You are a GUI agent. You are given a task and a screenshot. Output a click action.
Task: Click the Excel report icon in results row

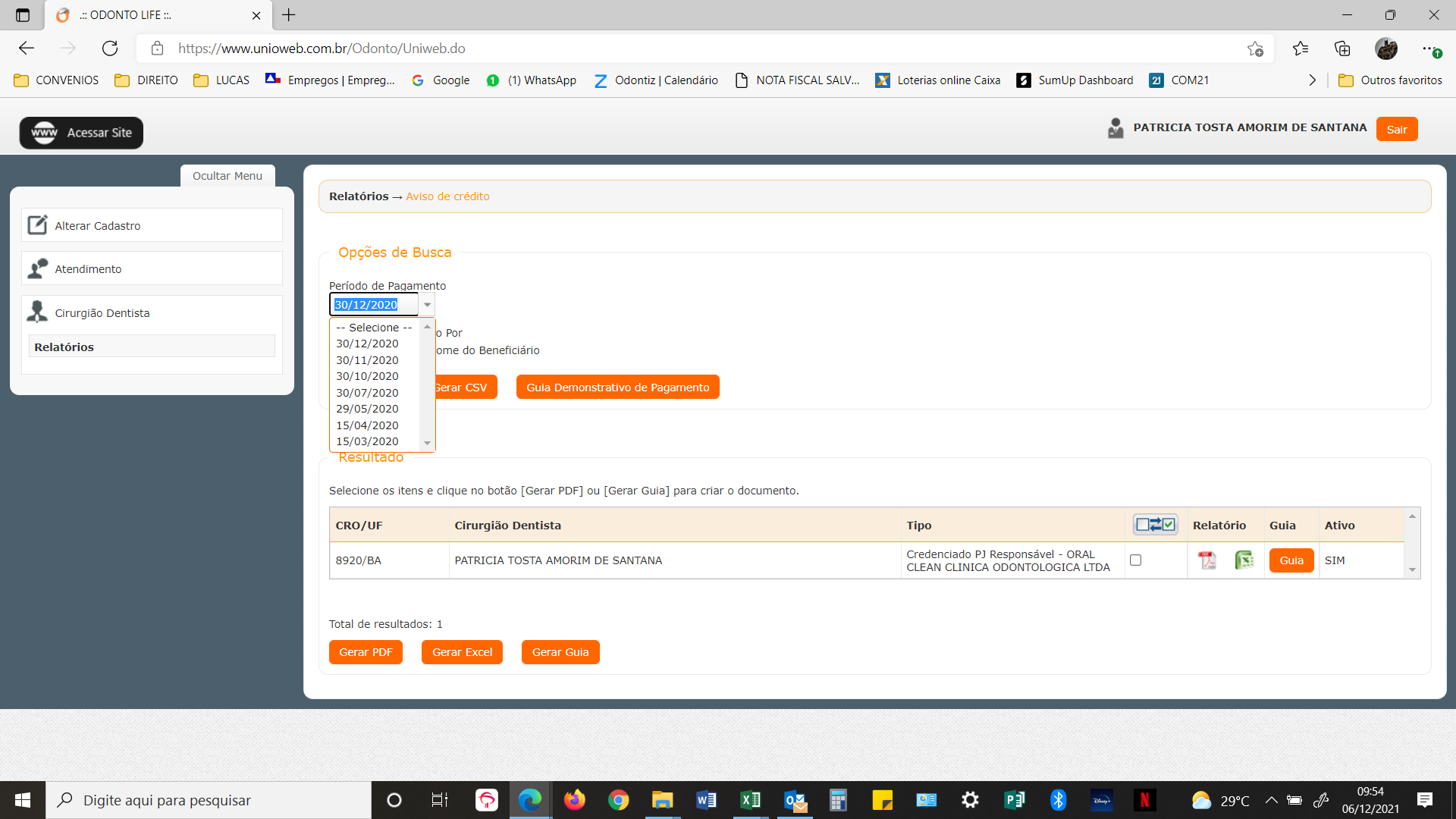(x=1244, y=560)
